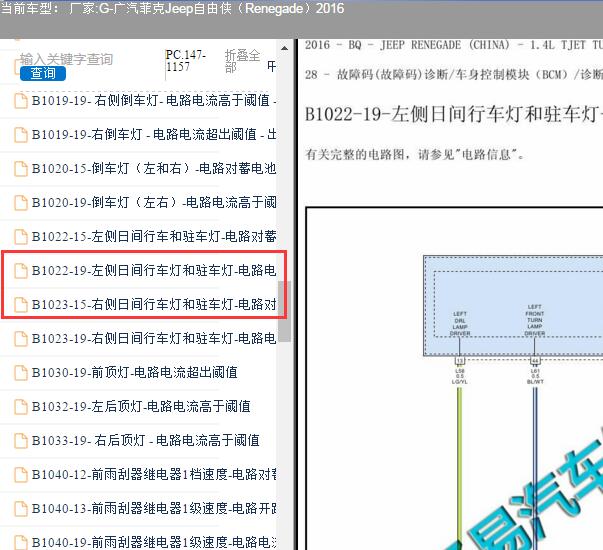Image resolution: width=603 pixels, height=550 pixels.
Task: Open B1019-19- 右侧倒车灯- 电路电流高于阈值 entry
Action: pos(153,100)
